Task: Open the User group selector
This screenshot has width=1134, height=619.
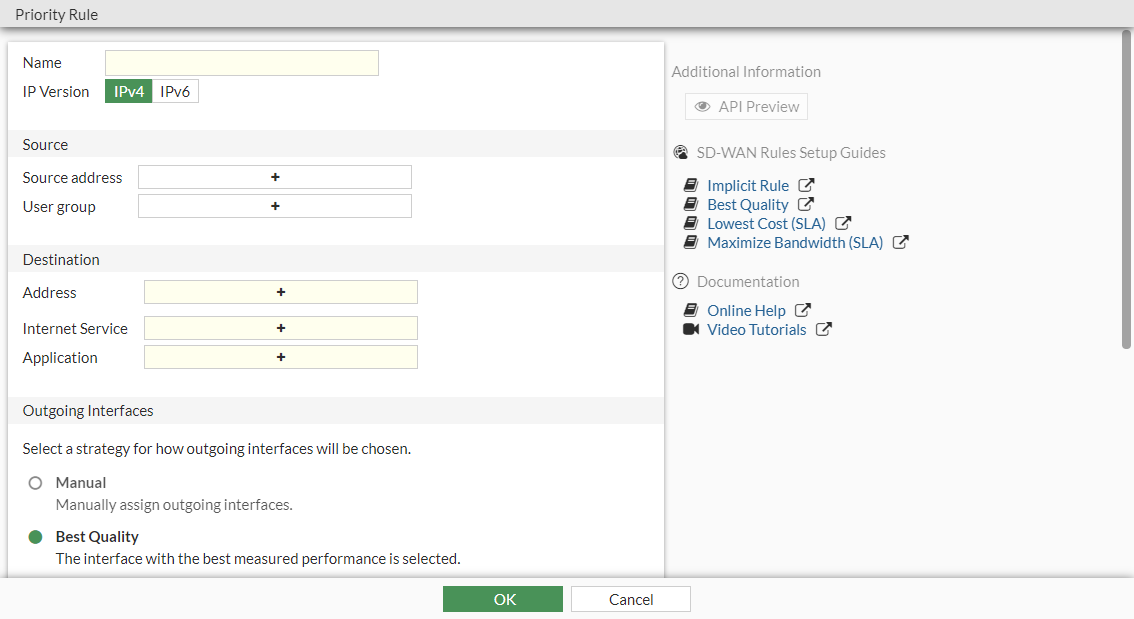Action: [275, 206]
